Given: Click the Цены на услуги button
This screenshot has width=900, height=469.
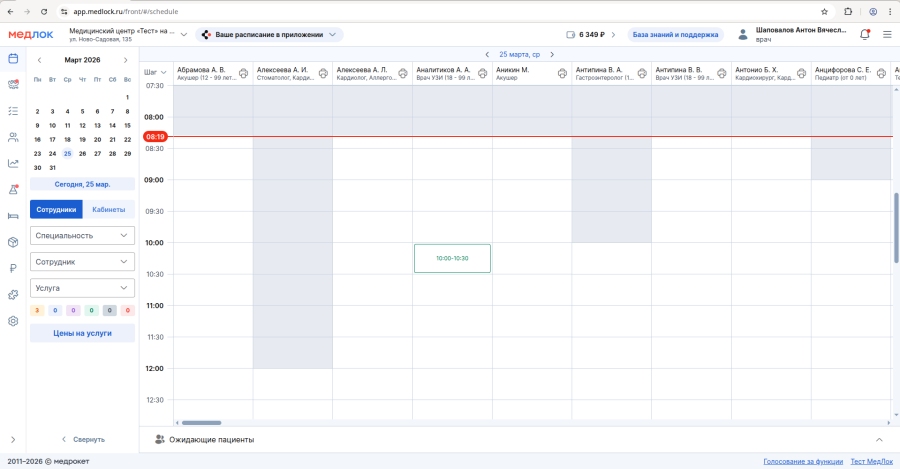Looking at the screenshot, I should pos(82,333).
